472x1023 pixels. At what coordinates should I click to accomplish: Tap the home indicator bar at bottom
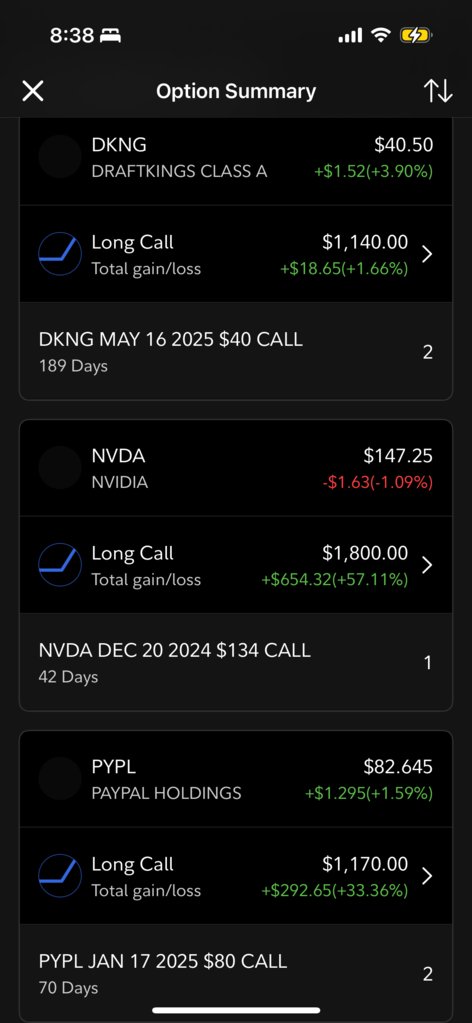(x=236, y=1010)
